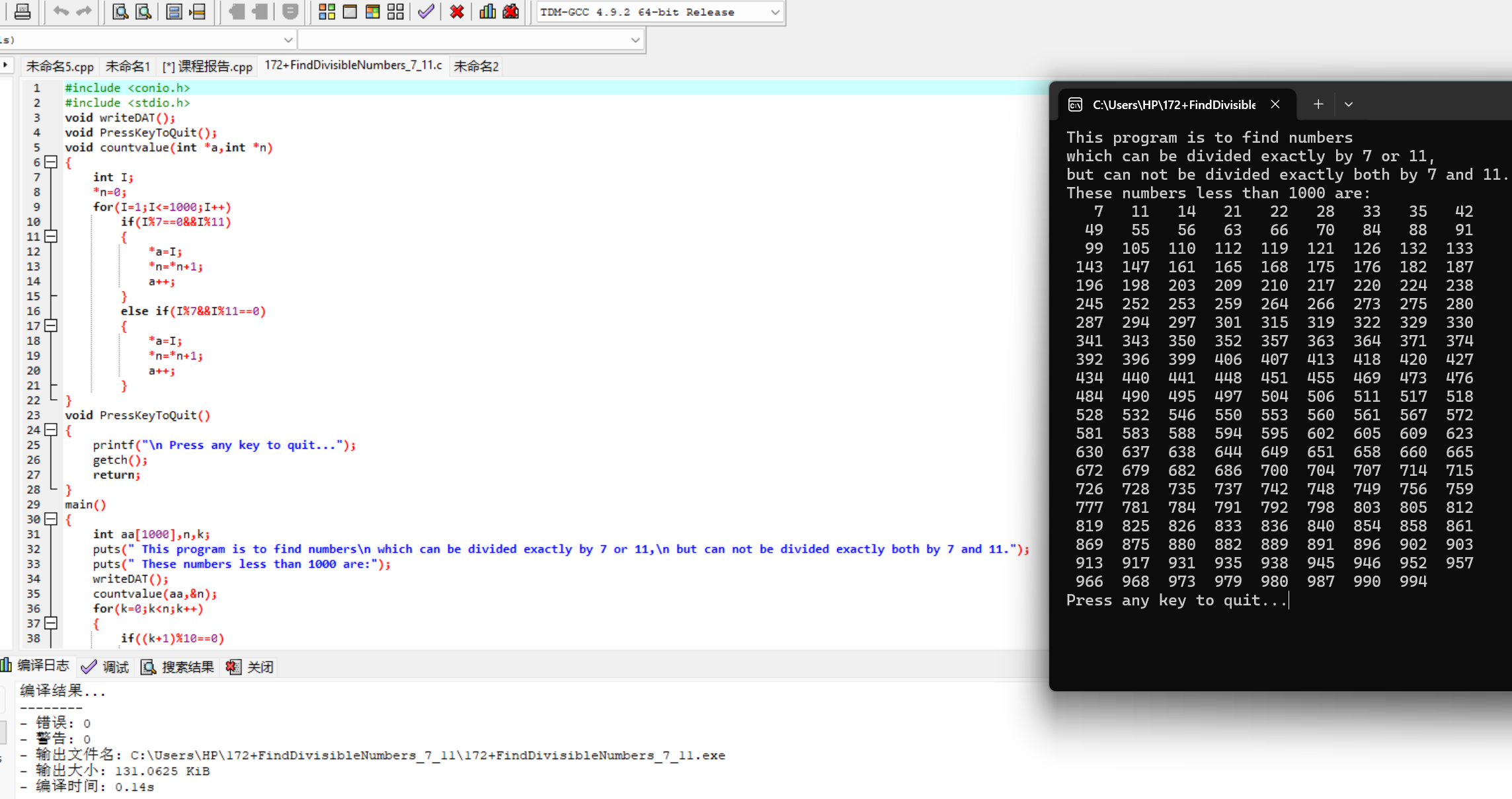1512x799 pixels.
Task: Collapse the code fold at line 24
Action: tap(51, 430)
